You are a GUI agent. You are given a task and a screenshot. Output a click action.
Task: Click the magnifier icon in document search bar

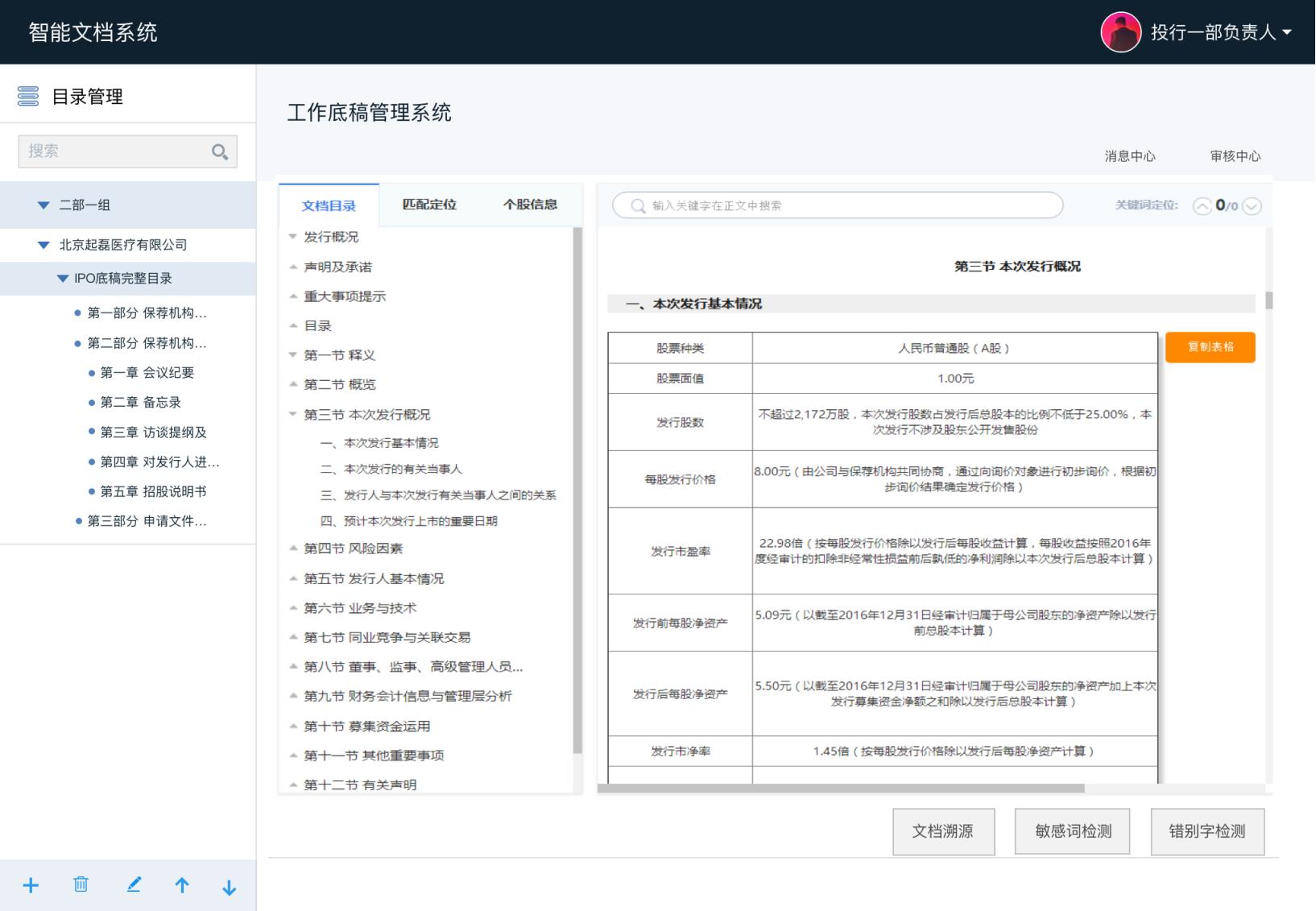(638, 206)
